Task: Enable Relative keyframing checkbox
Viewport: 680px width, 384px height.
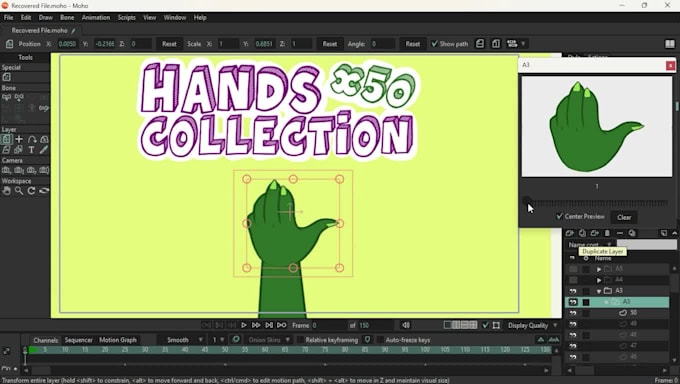Action: tap(300, 340)
